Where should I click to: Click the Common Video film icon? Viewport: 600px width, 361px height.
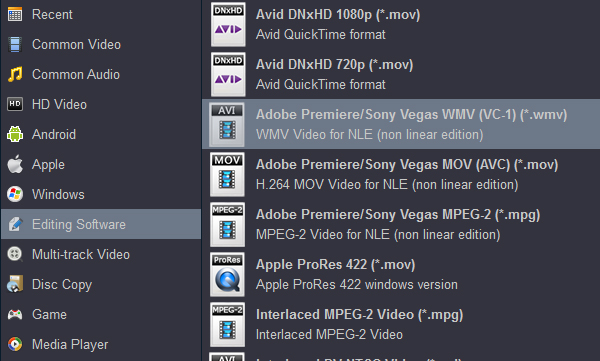tap(15, 44)
